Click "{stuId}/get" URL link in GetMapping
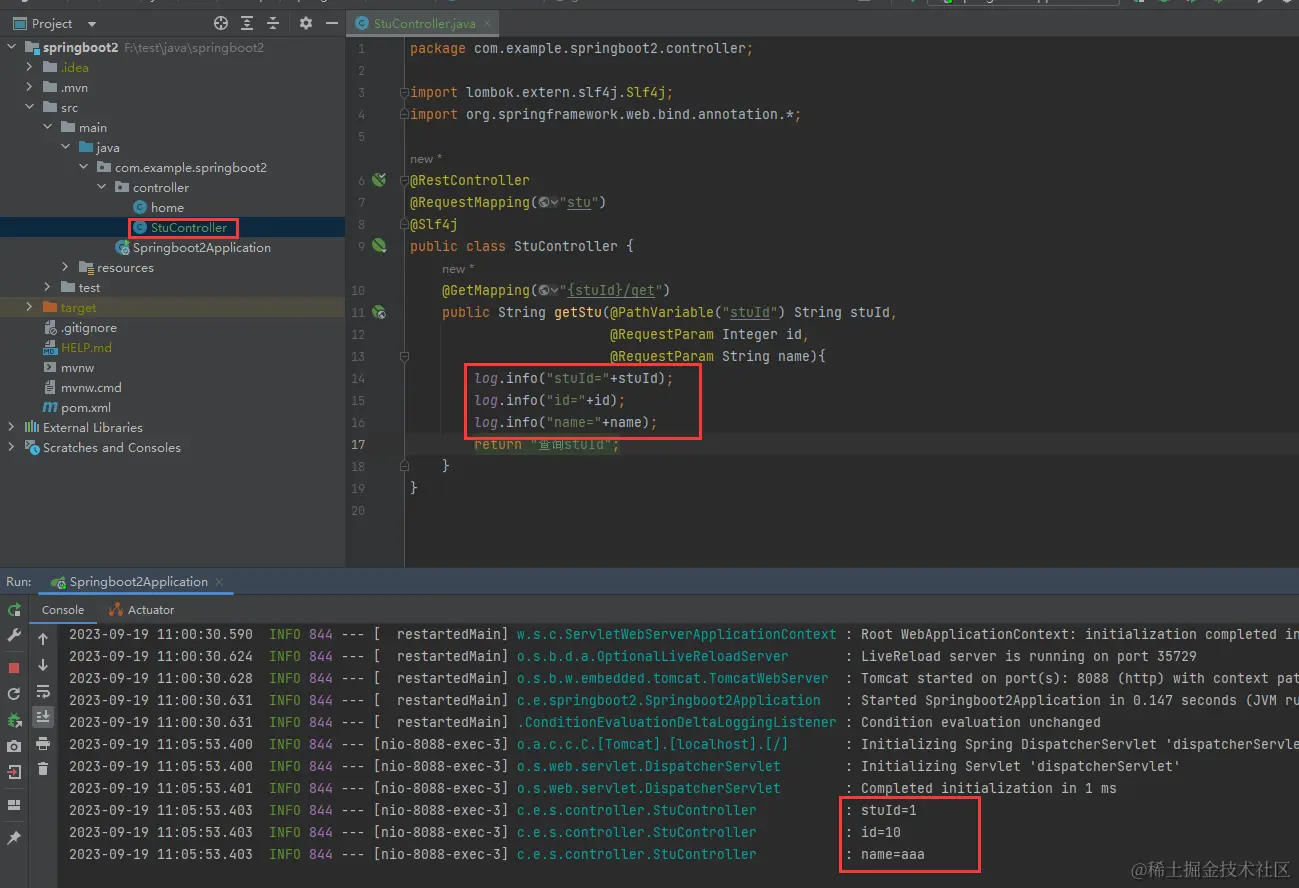The width and height of the screenshot is (1299, 888). (x=611, y=290)
